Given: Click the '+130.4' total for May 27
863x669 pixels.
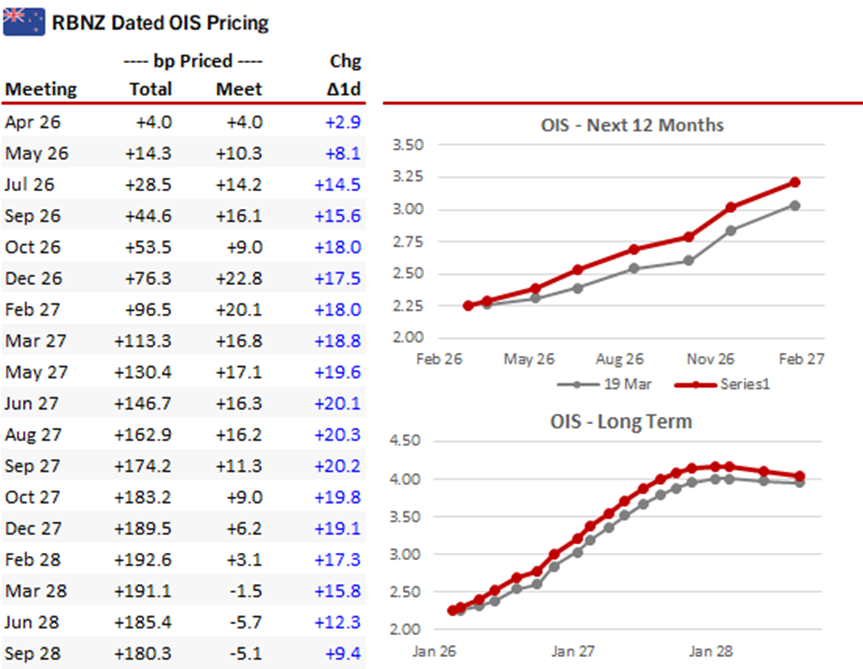Looking at the screenshot, I should [x=143, y=372].
